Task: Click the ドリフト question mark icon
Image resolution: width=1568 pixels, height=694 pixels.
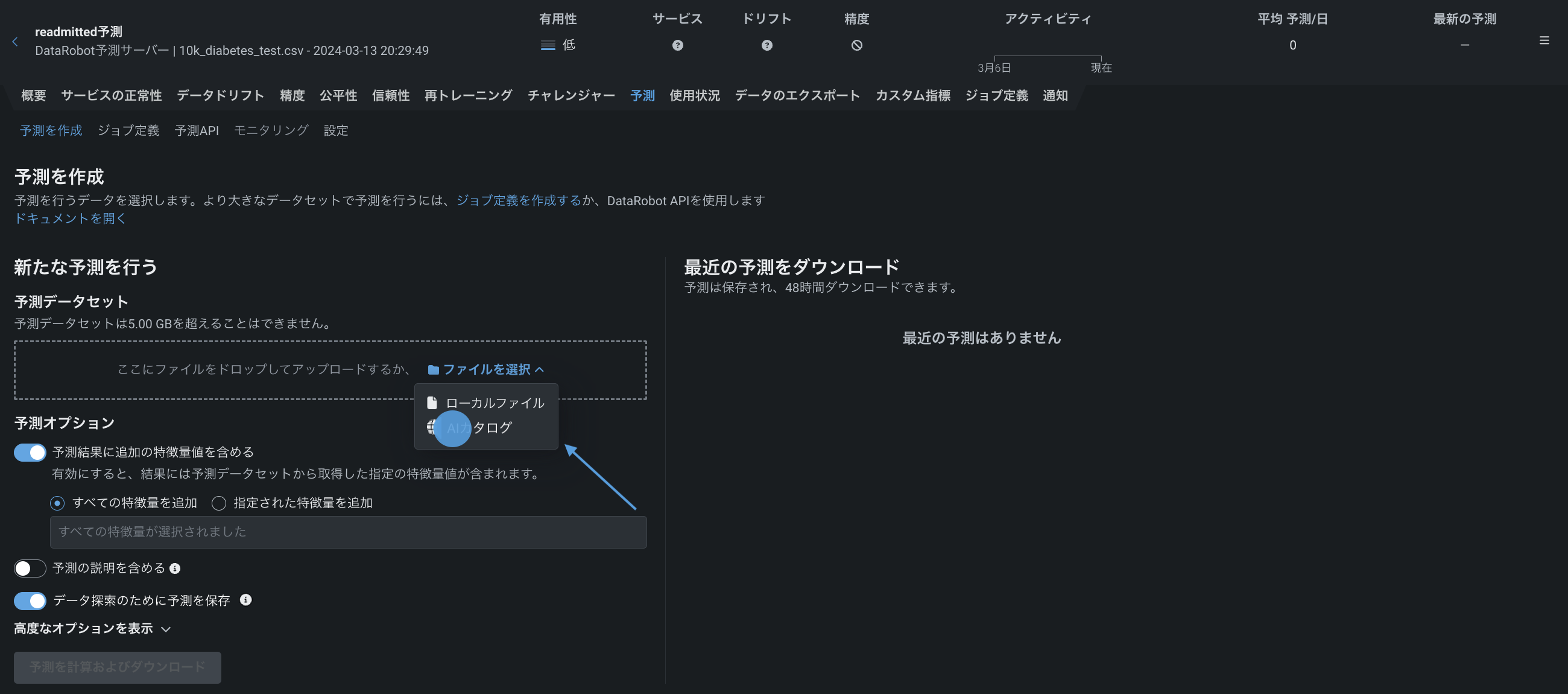Action: coord(767,45)
